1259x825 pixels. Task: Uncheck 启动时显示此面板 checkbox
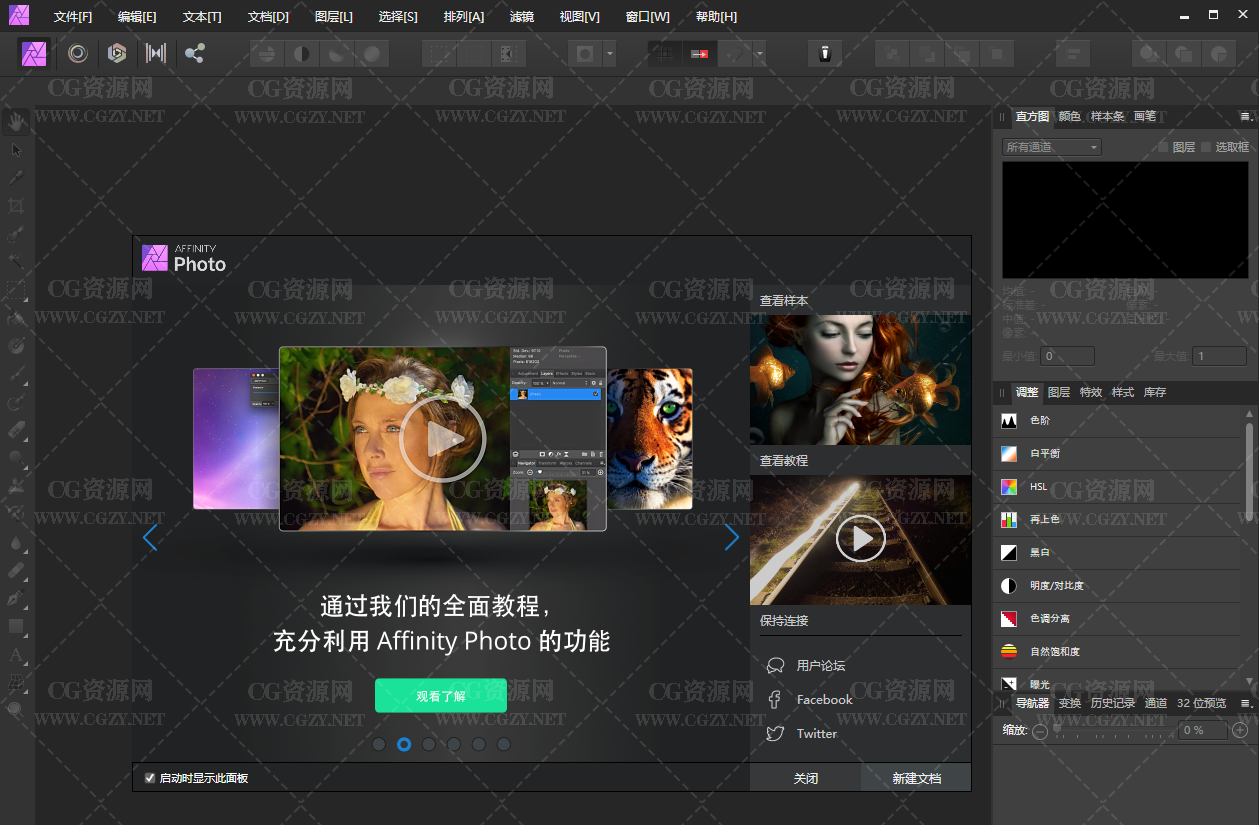[150, 778]
